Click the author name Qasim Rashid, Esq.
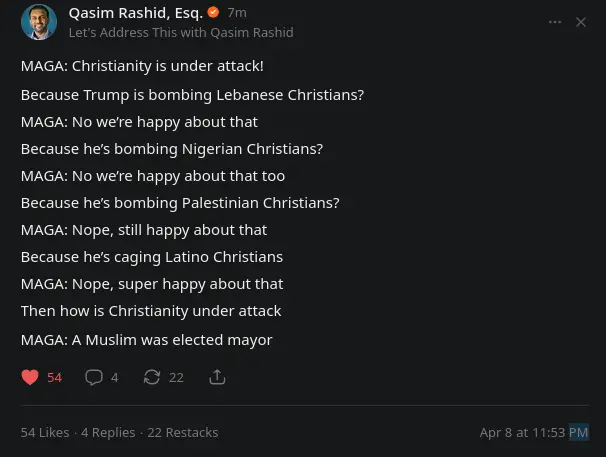Image resolution: width=606 pixels, height=457 pixels. coord(135,13)
